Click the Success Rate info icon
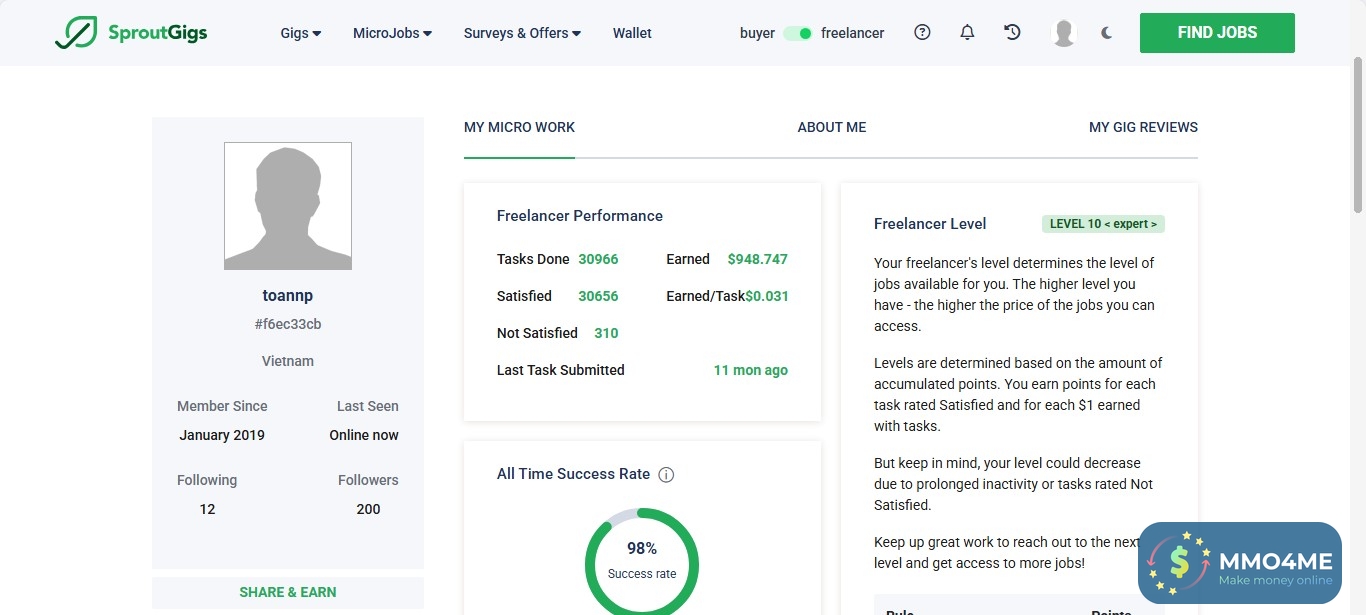This screenshot has height=615, width=1366. (666, 475)
